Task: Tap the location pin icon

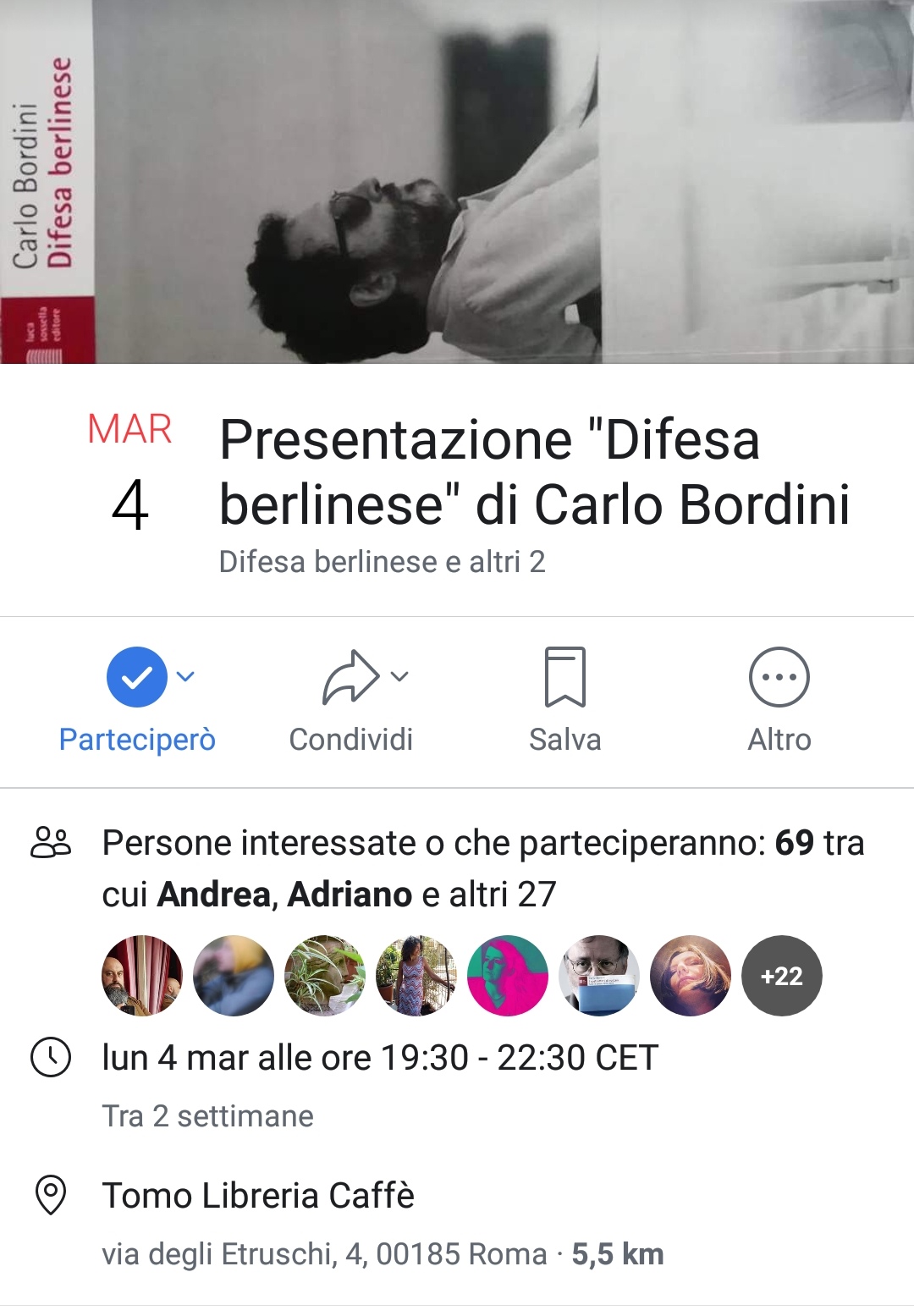Action: (51, 1195)
